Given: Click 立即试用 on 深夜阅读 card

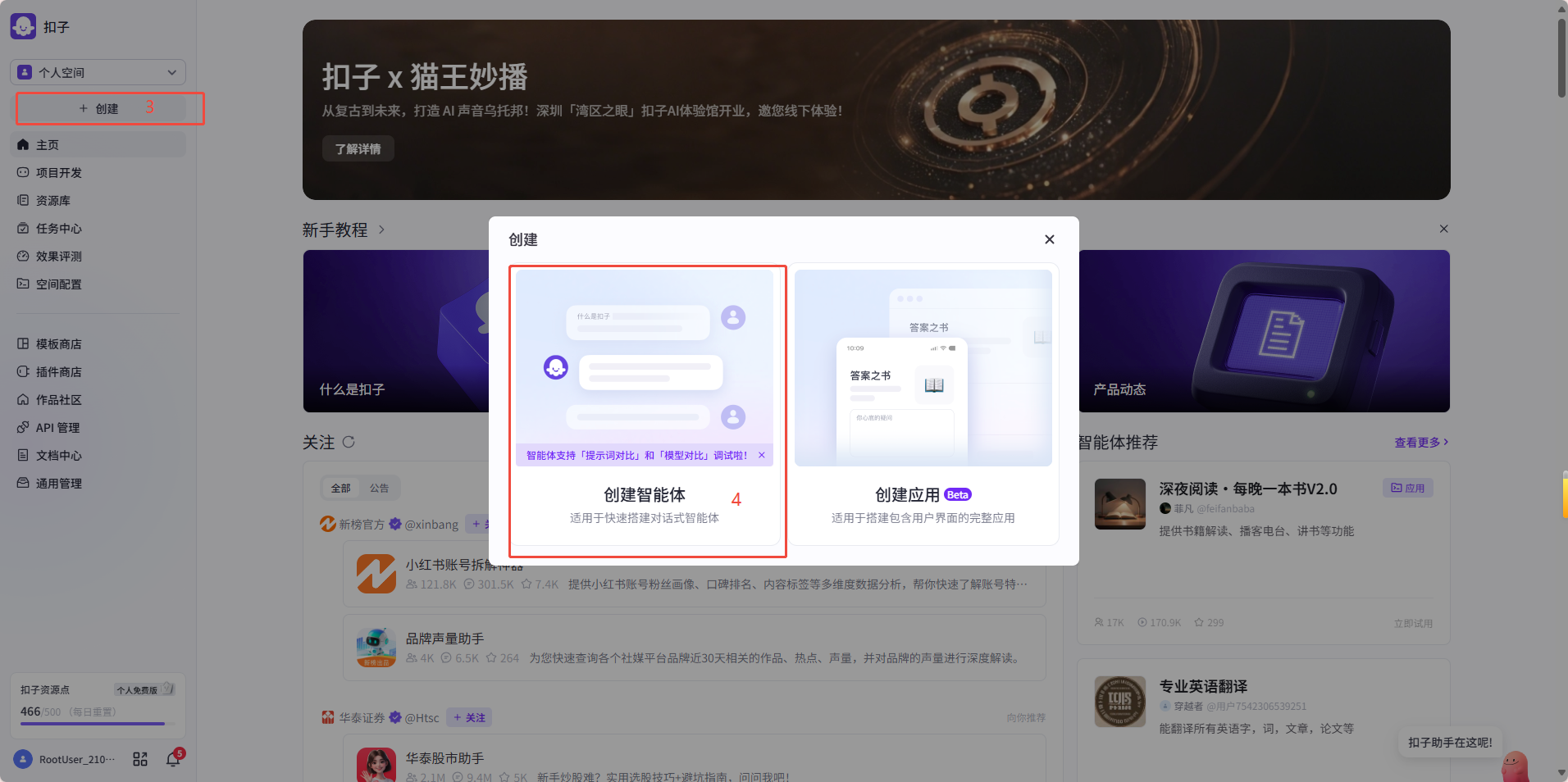Looking at the screenshot, I should 1413,623.
